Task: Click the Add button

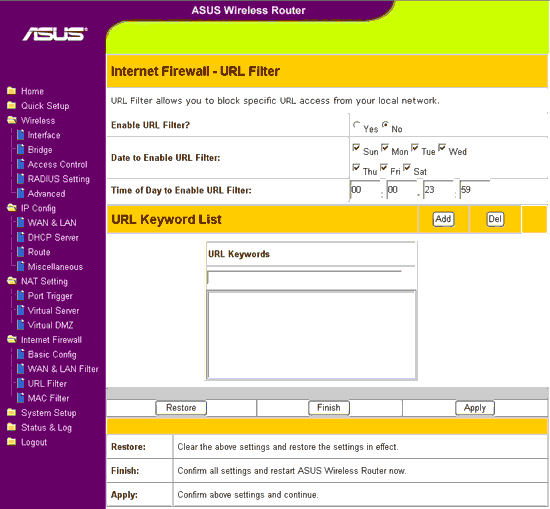Action: point(443,219)
